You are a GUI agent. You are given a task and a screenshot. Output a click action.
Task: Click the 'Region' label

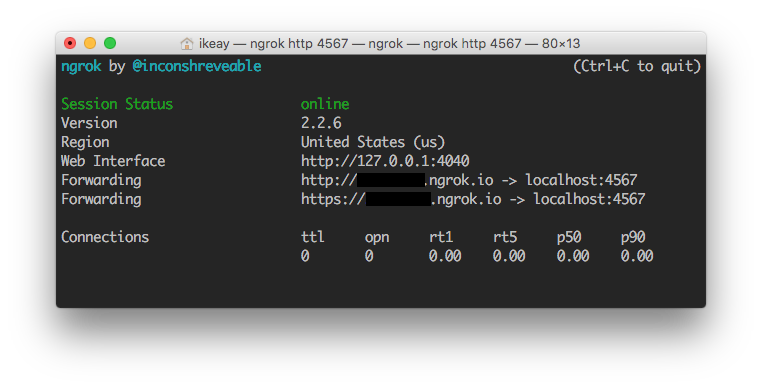85,142
